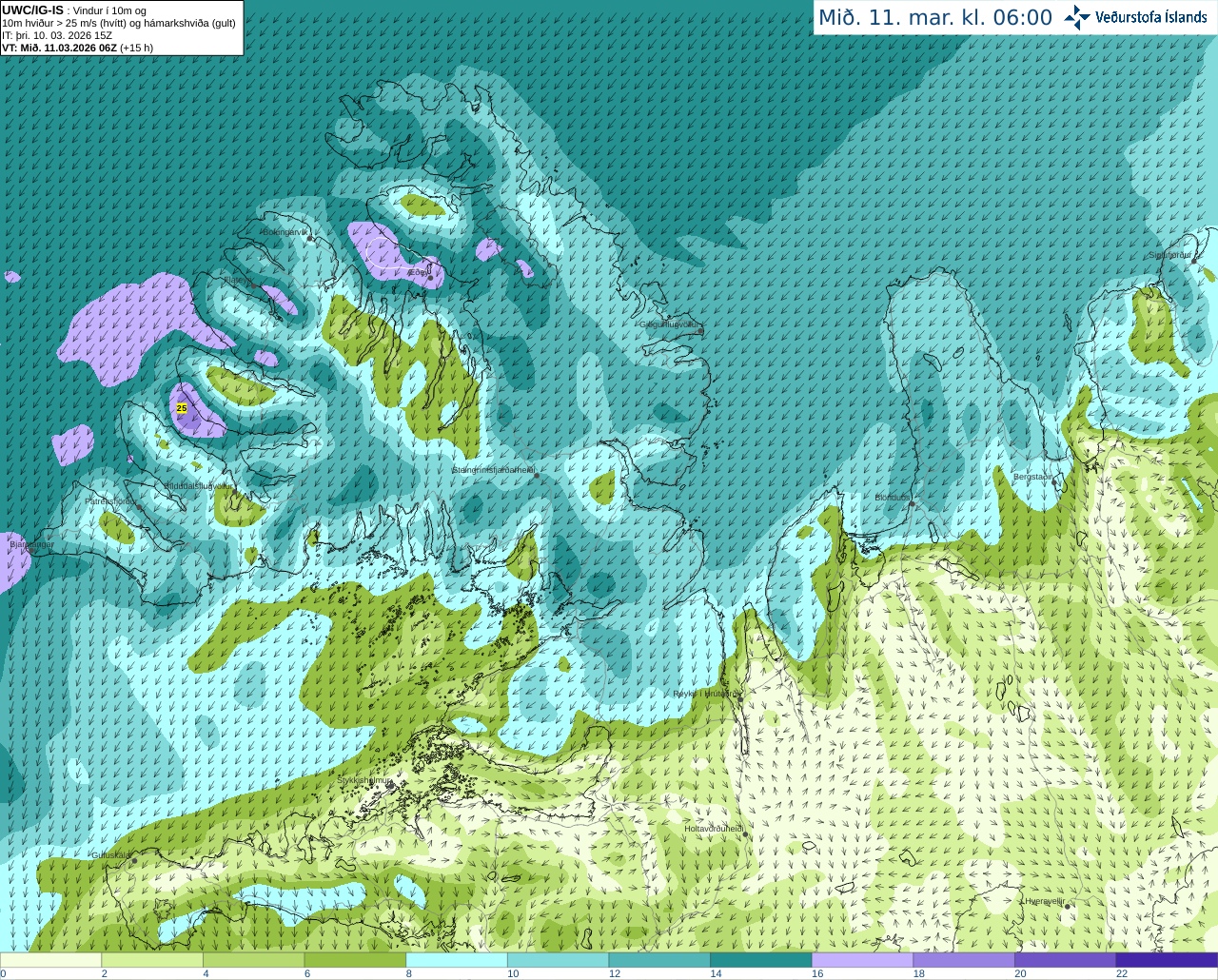This screenshot has width=1218, height=980.
Task: Click the Gufuskálar station label
Action: [x=110, y=855]
